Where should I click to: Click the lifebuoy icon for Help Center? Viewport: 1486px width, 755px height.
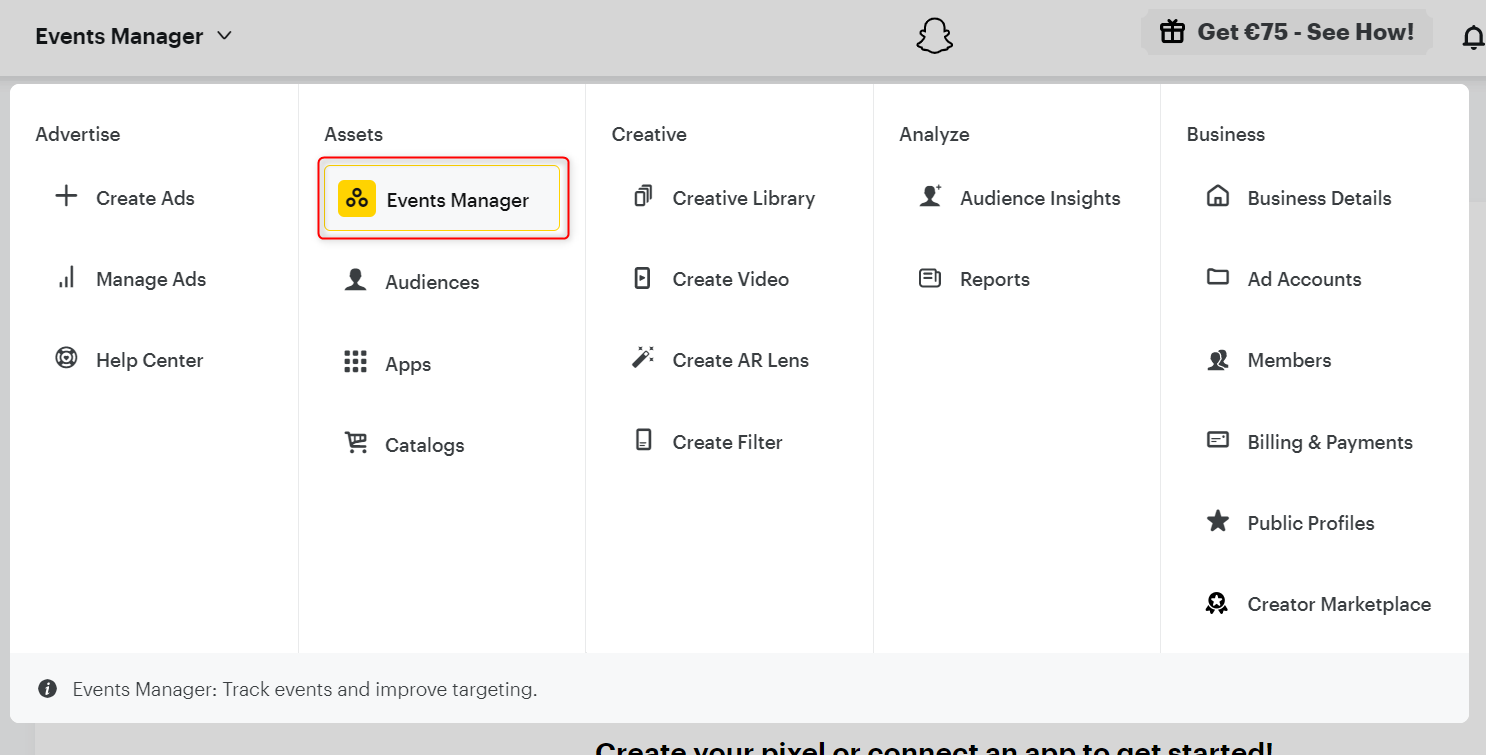[66, 358]
